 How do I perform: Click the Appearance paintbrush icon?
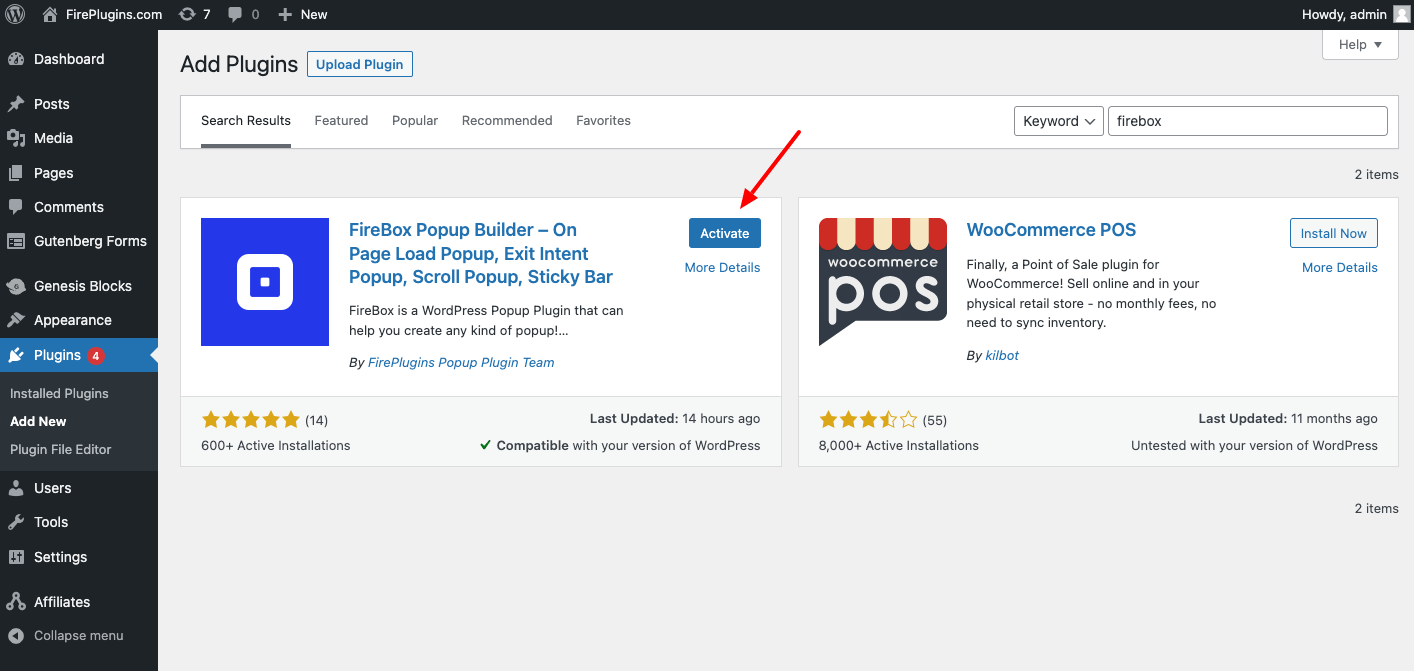tap(16, 320)
